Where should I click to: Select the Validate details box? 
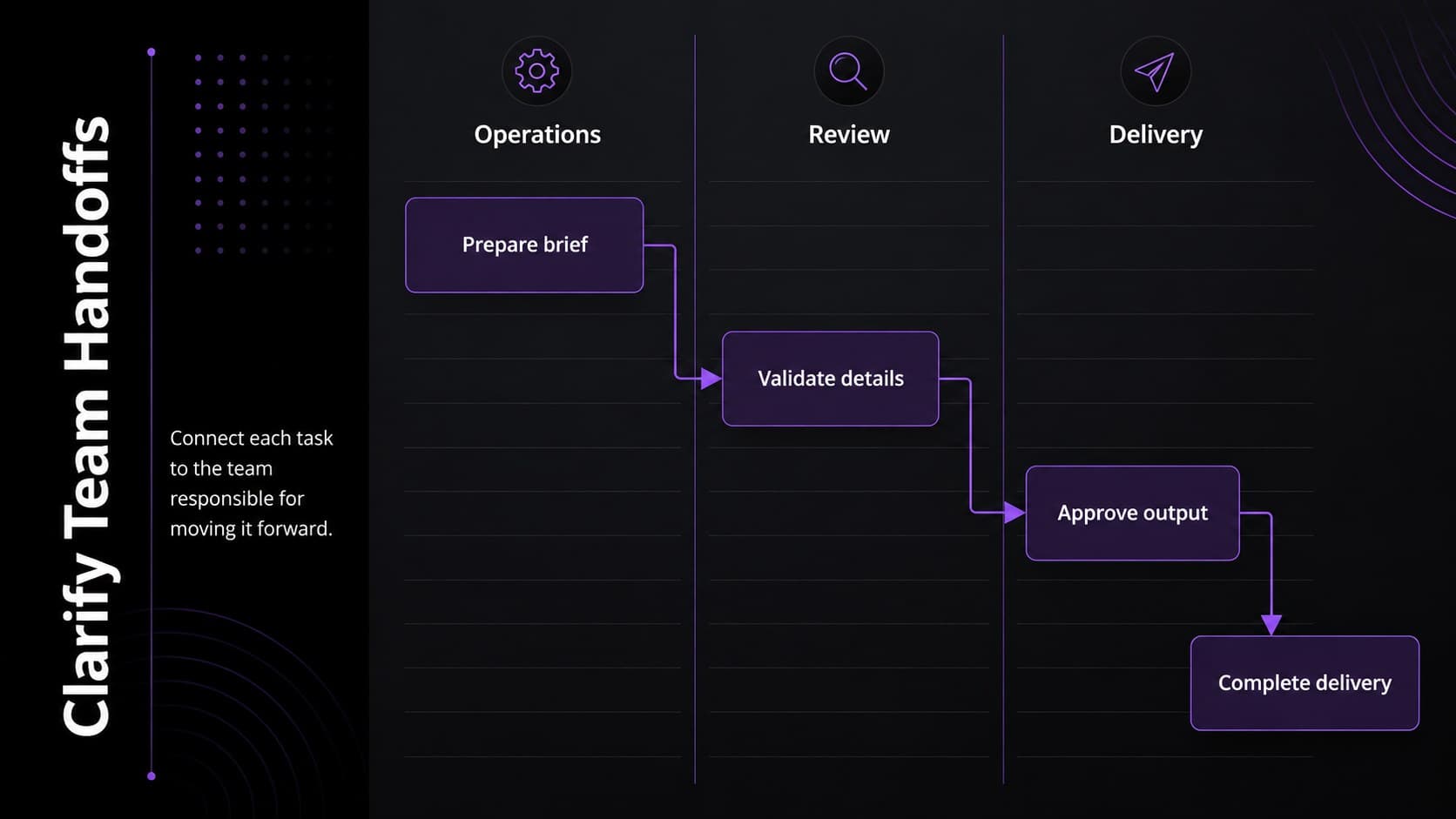[831, 379]
